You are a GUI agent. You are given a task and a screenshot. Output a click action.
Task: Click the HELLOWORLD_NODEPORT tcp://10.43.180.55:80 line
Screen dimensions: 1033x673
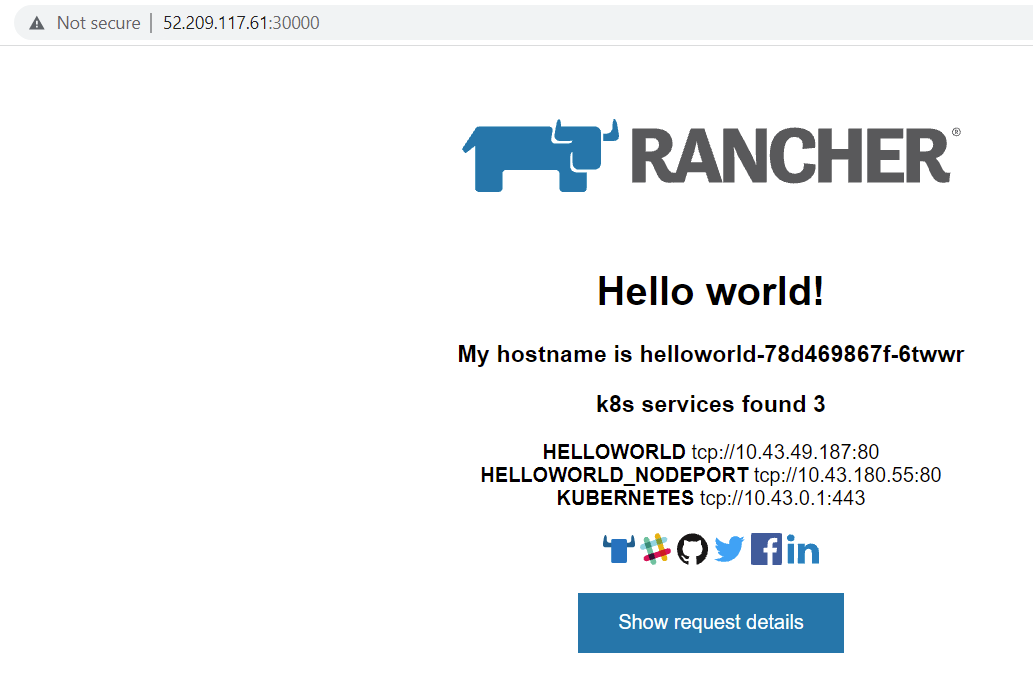pos(711,475)
